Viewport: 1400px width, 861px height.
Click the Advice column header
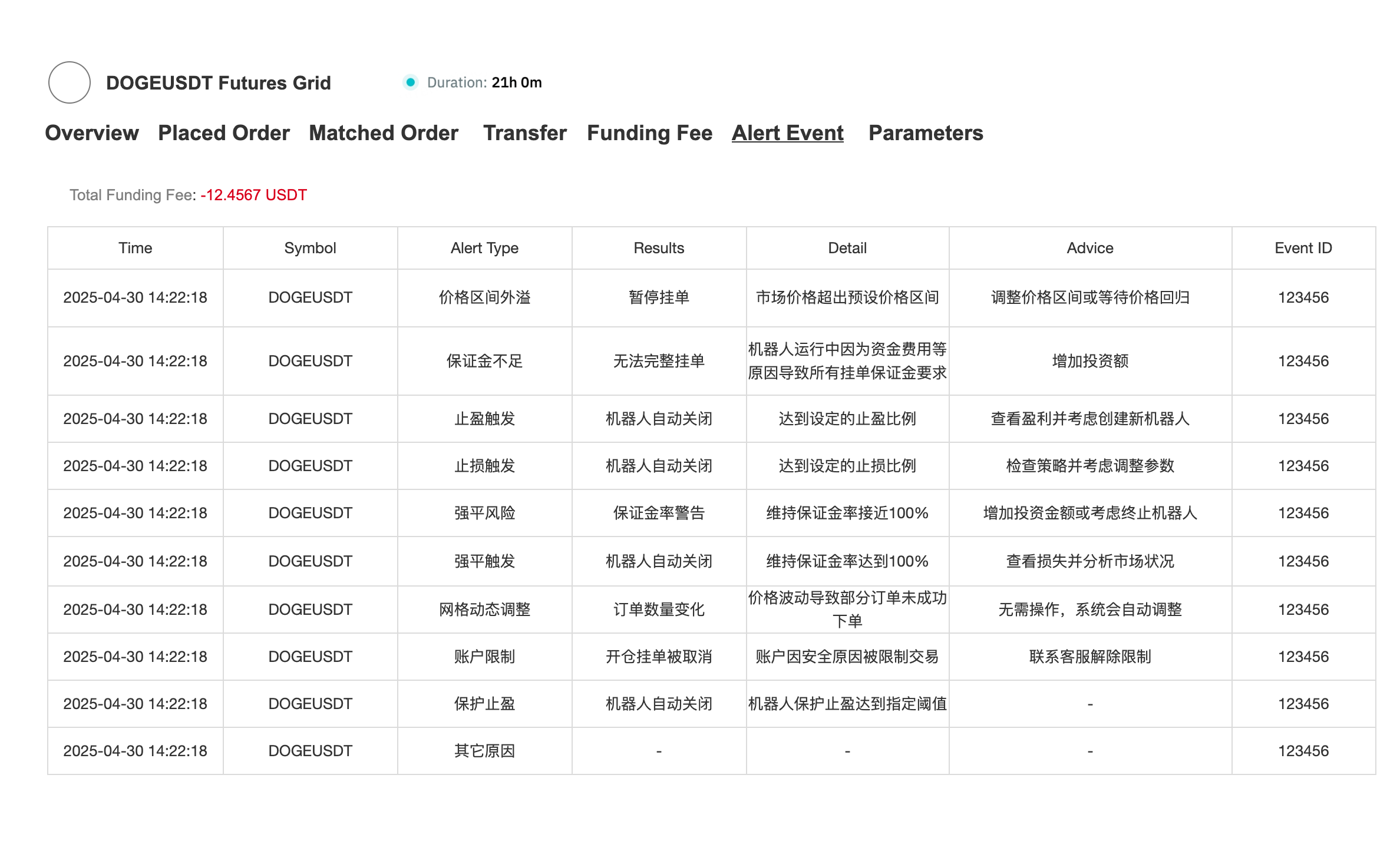point(1090,248)
